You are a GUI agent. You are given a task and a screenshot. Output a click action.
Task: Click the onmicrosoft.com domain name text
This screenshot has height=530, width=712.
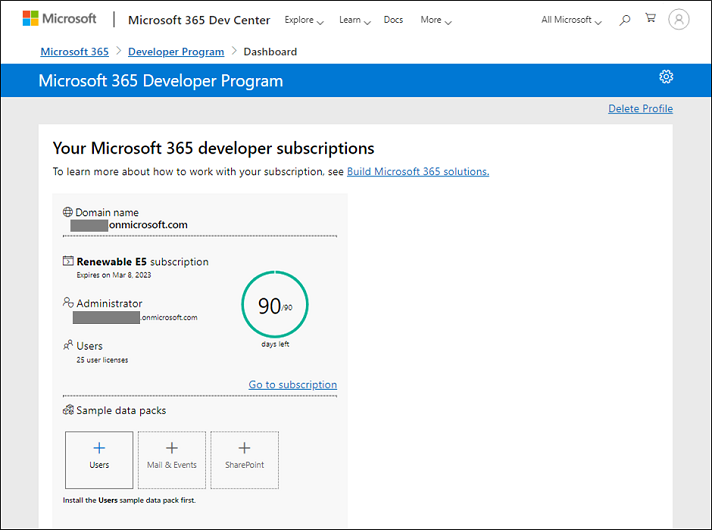pos(148,225)
